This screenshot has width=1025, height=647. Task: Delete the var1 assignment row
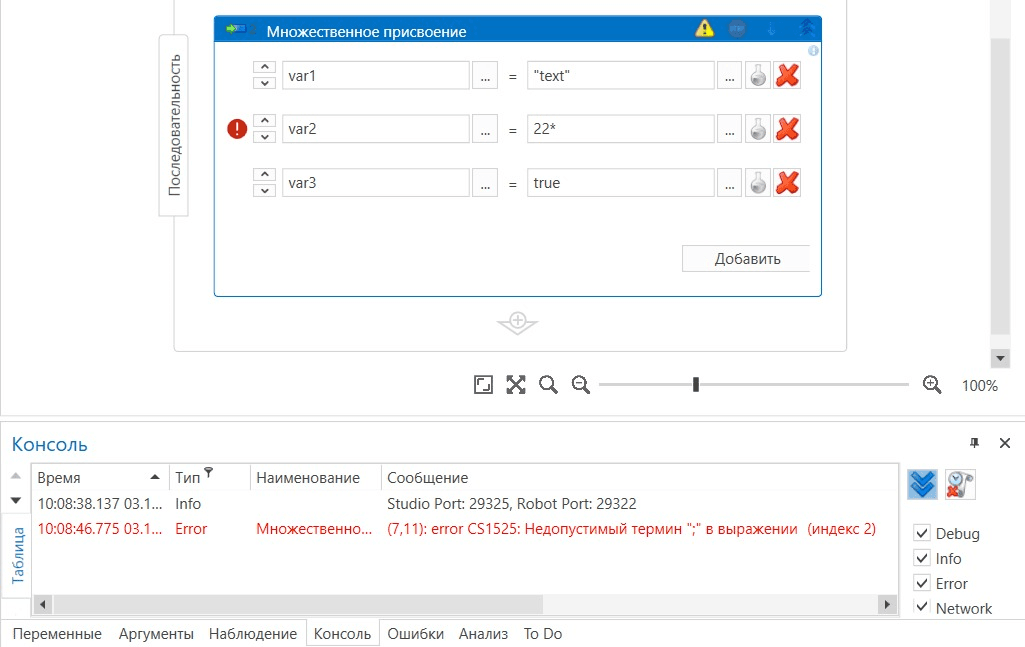(787, 75)
